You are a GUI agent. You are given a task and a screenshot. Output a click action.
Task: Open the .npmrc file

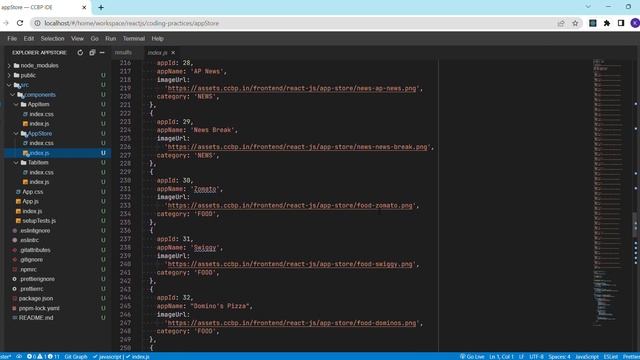[x=28, y=269]
